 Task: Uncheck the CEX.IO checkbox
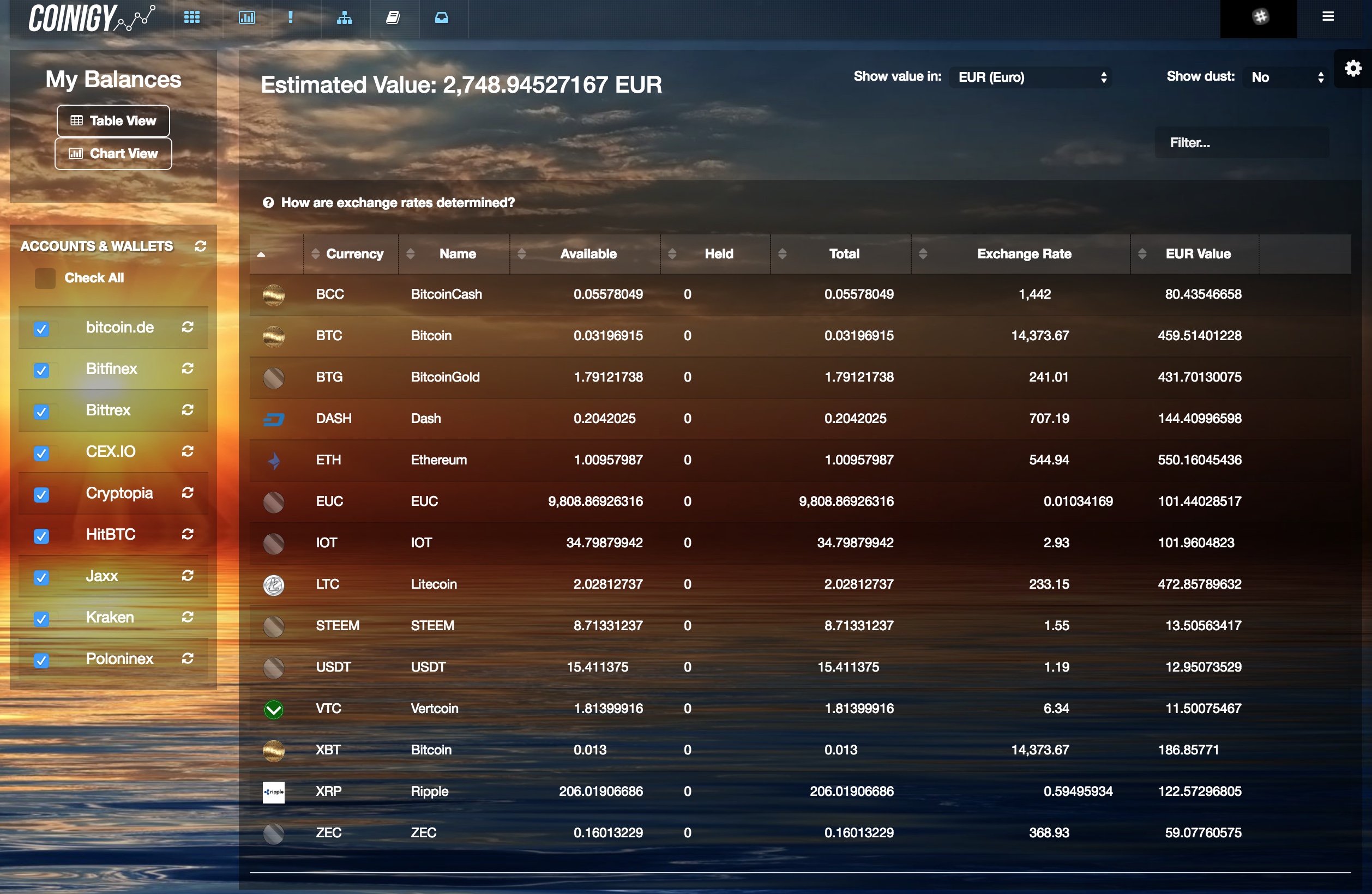(41, 454)
